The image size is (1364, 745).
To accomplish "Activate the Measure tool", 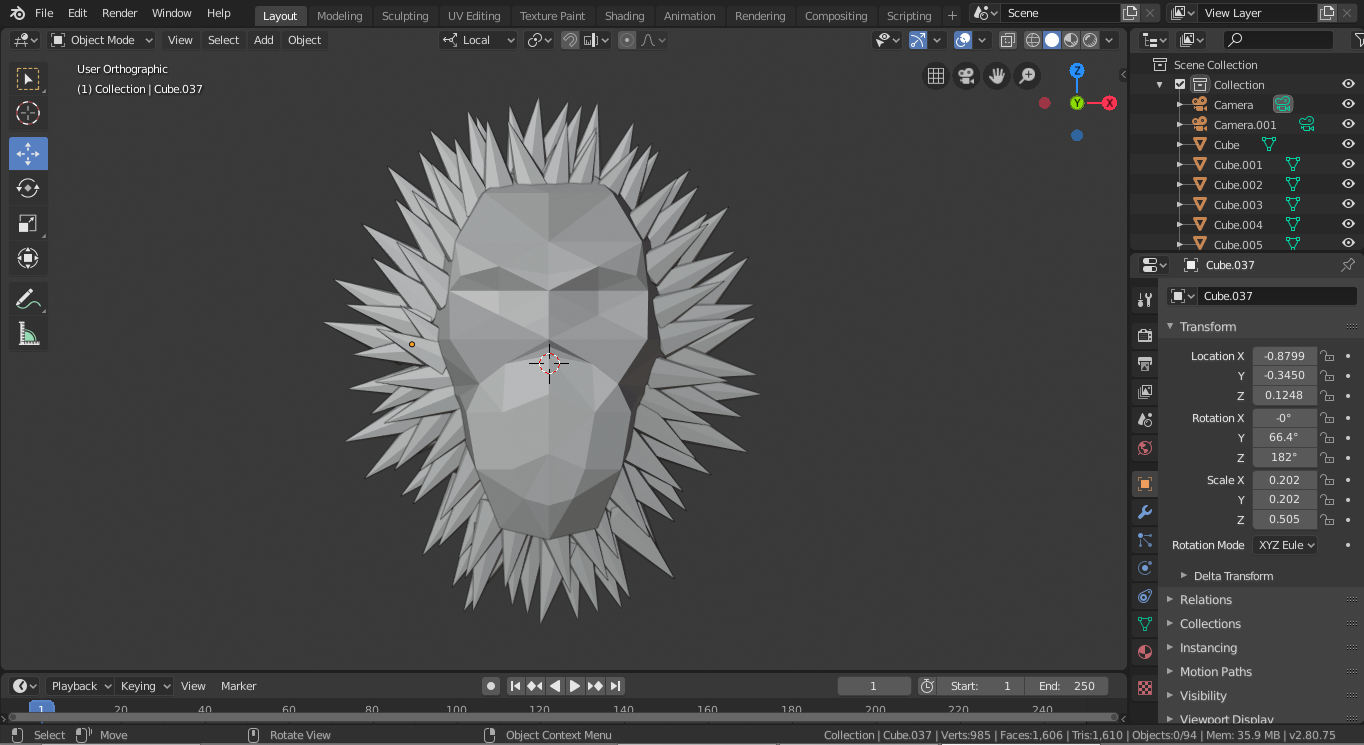I will click(x=28, y=334).
